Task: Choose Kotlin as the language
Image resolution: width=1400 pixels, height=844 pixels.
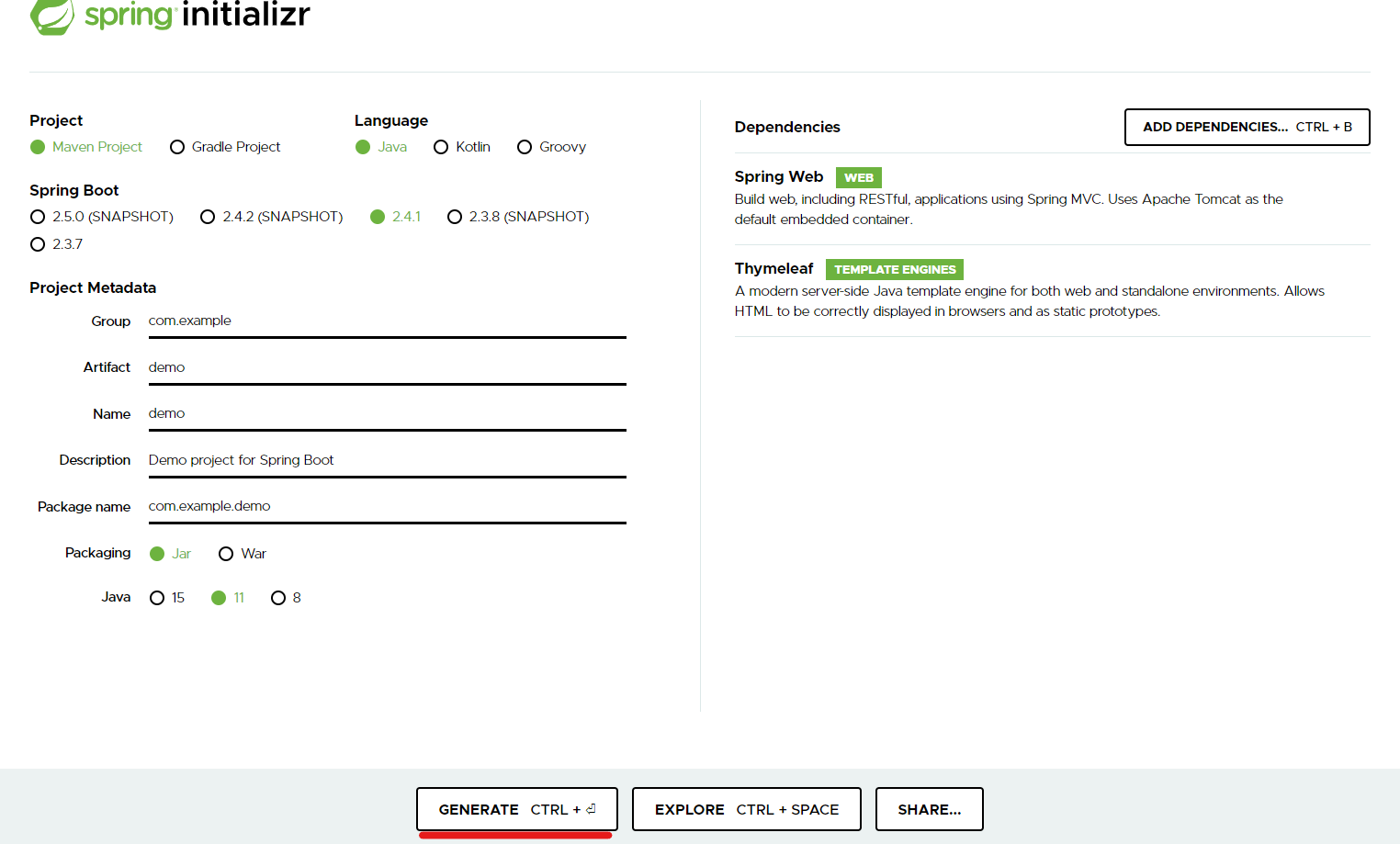Action: coord(462,147)
